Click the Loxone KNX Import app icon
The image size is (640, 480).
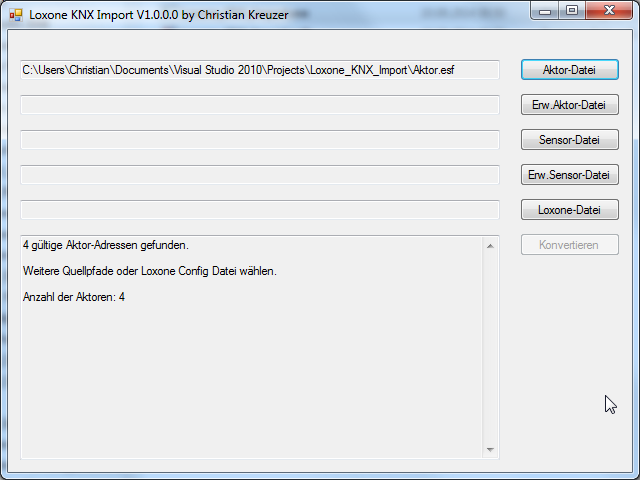click(16, 16)
